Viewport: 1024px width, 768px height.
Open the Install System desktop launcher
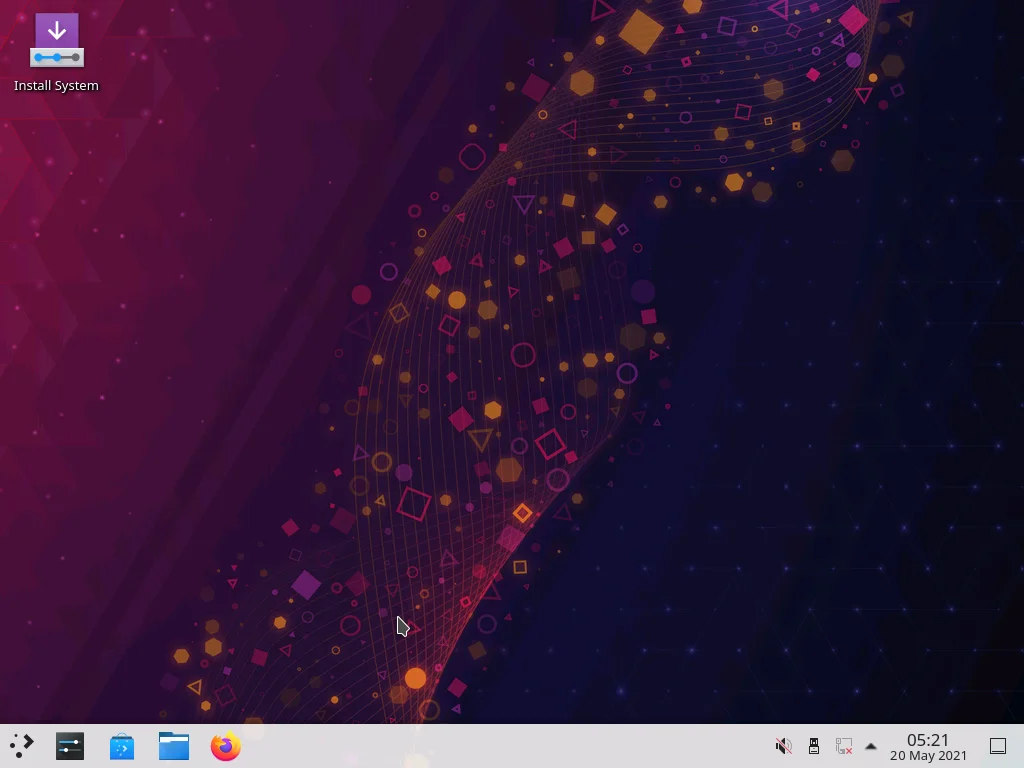click(56, 41)
